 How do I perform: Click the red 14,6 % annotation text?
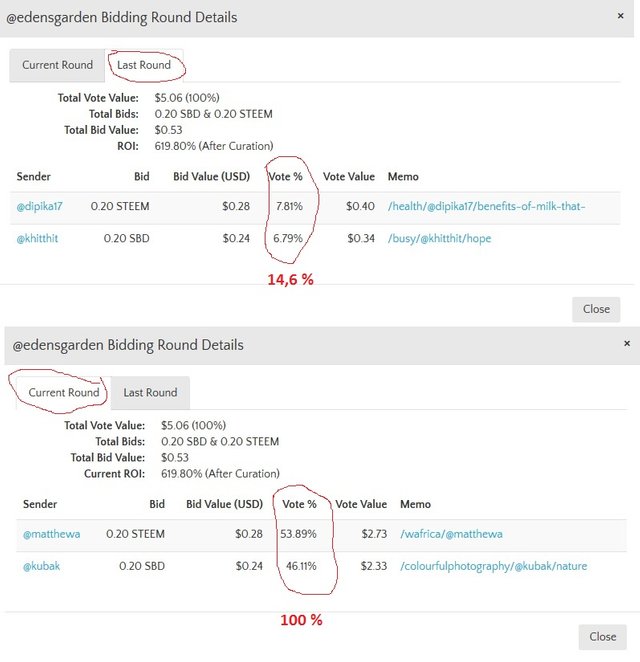click(290, 280)
